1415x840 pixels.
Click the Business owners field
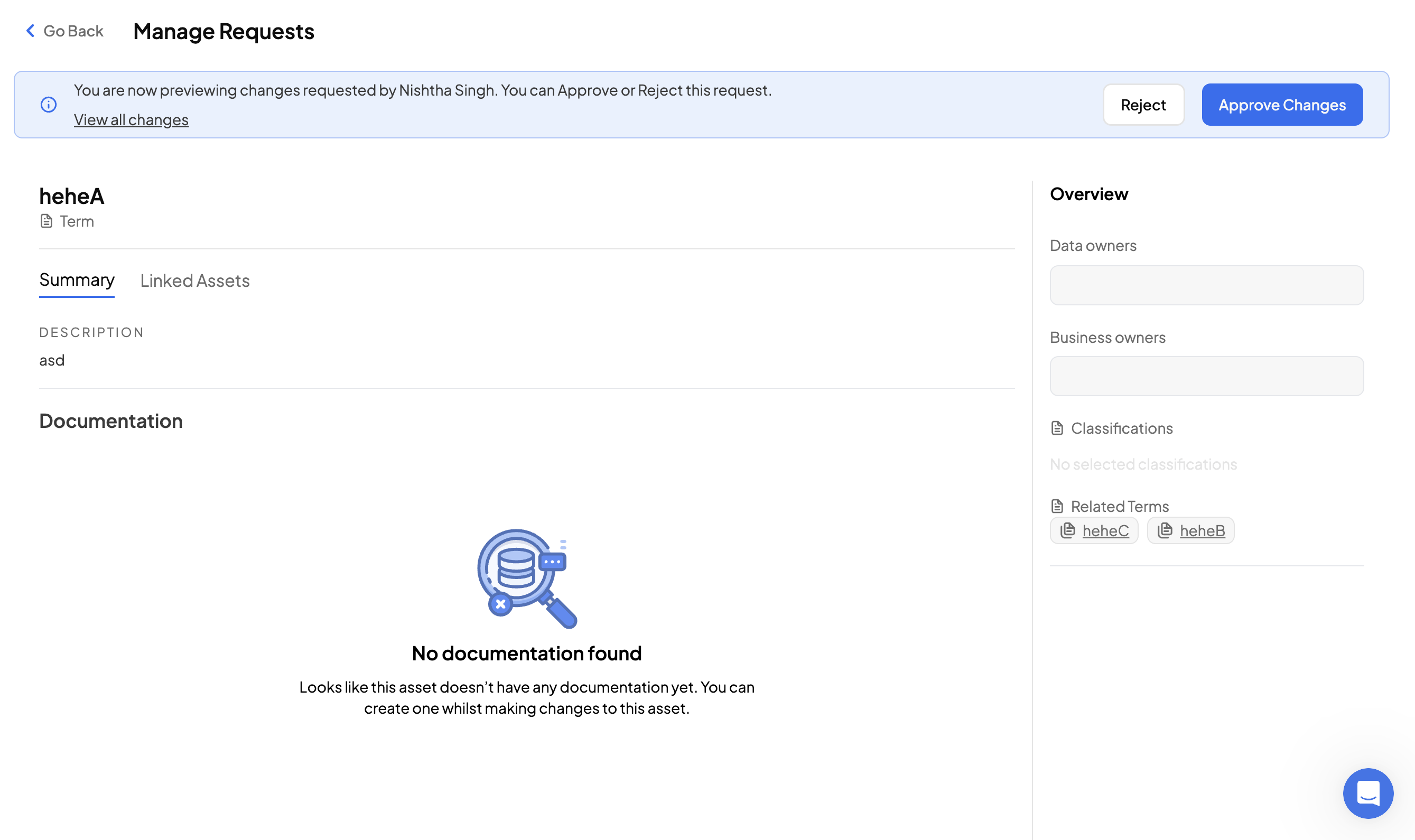[1206, 376]
